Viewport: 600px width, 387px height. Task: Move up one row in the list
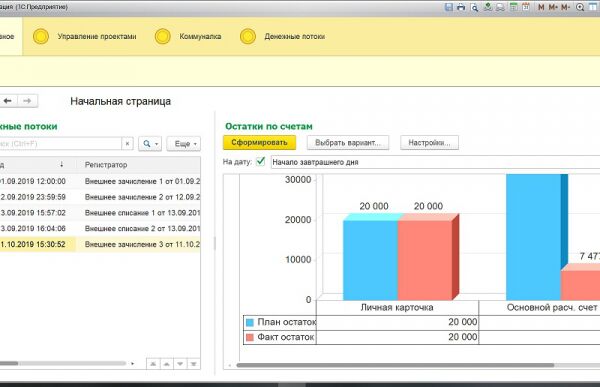[166, 364]
